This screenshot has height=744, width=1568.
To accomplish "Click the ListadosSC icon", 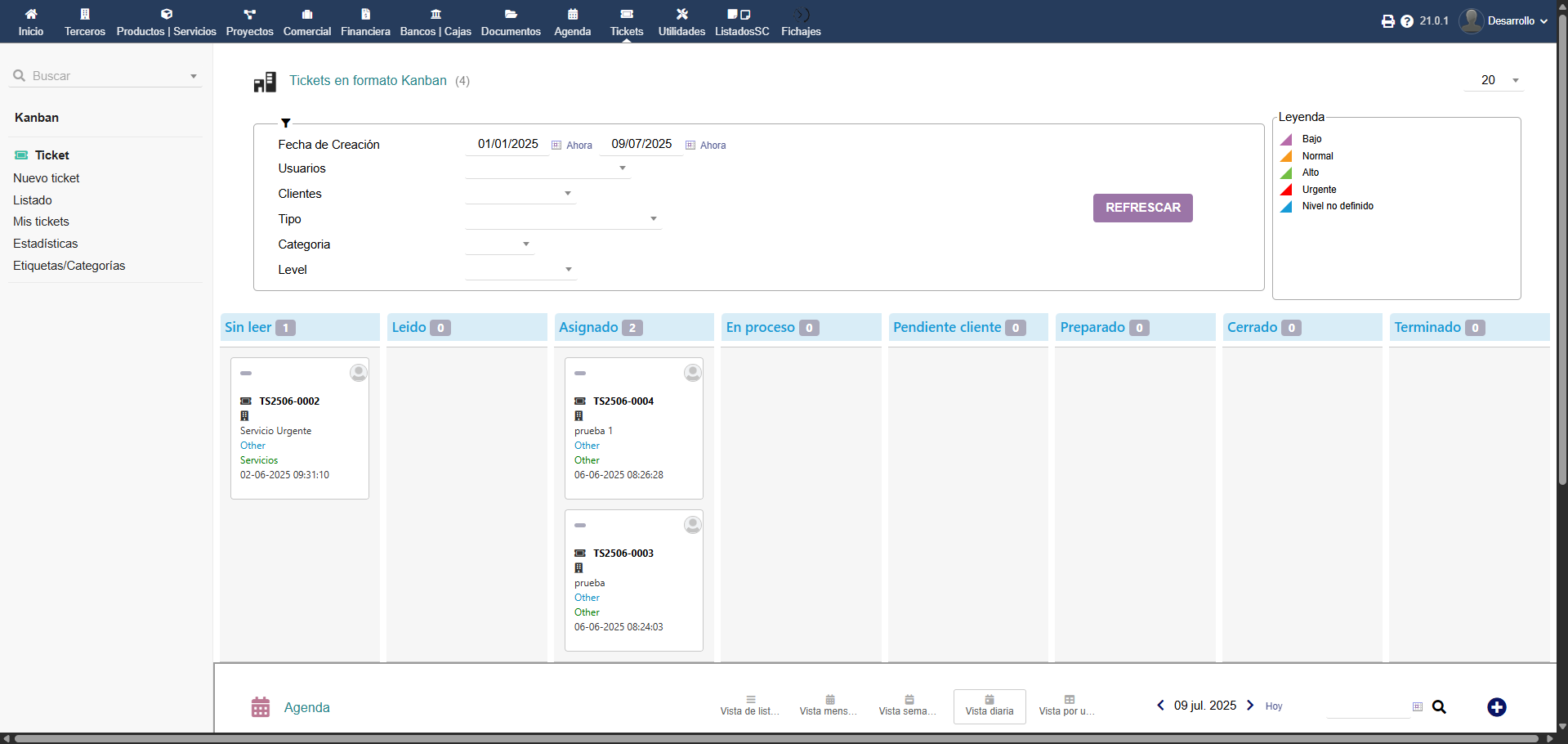I will [739, 14].
